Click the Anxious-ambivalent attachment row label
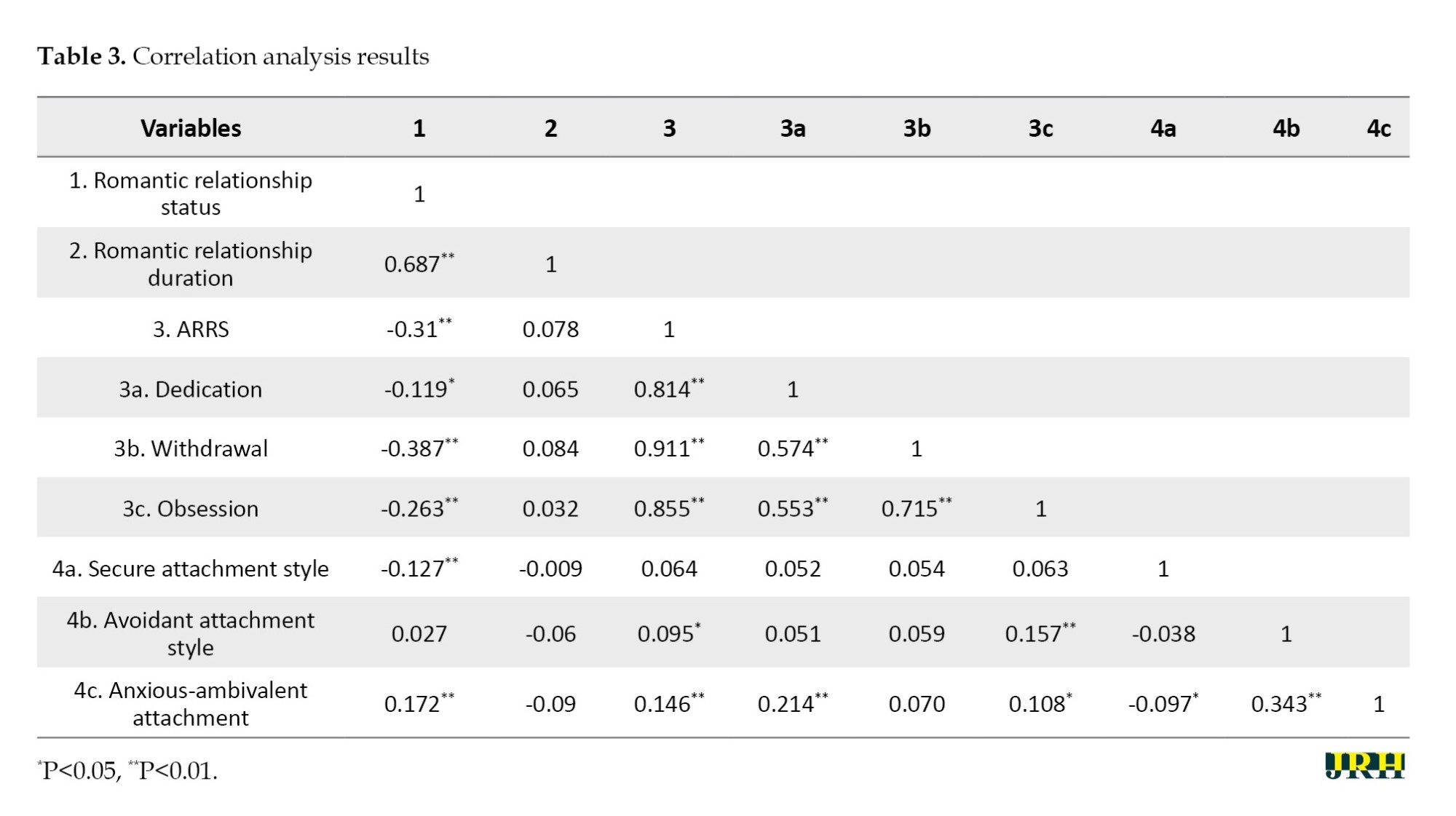The image size is (1456, 816). pos(191,703)
